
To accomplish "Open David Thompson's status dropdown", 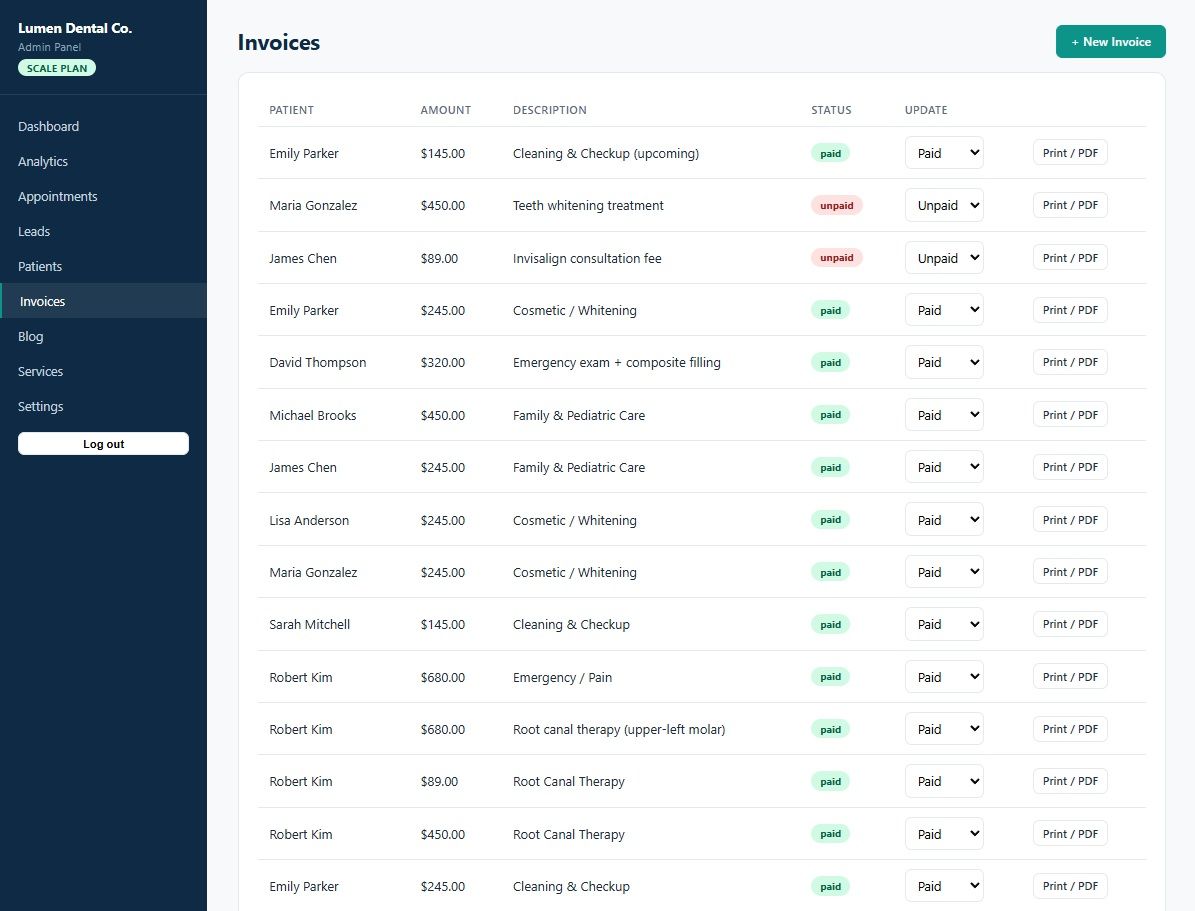I will click(944, 362).
